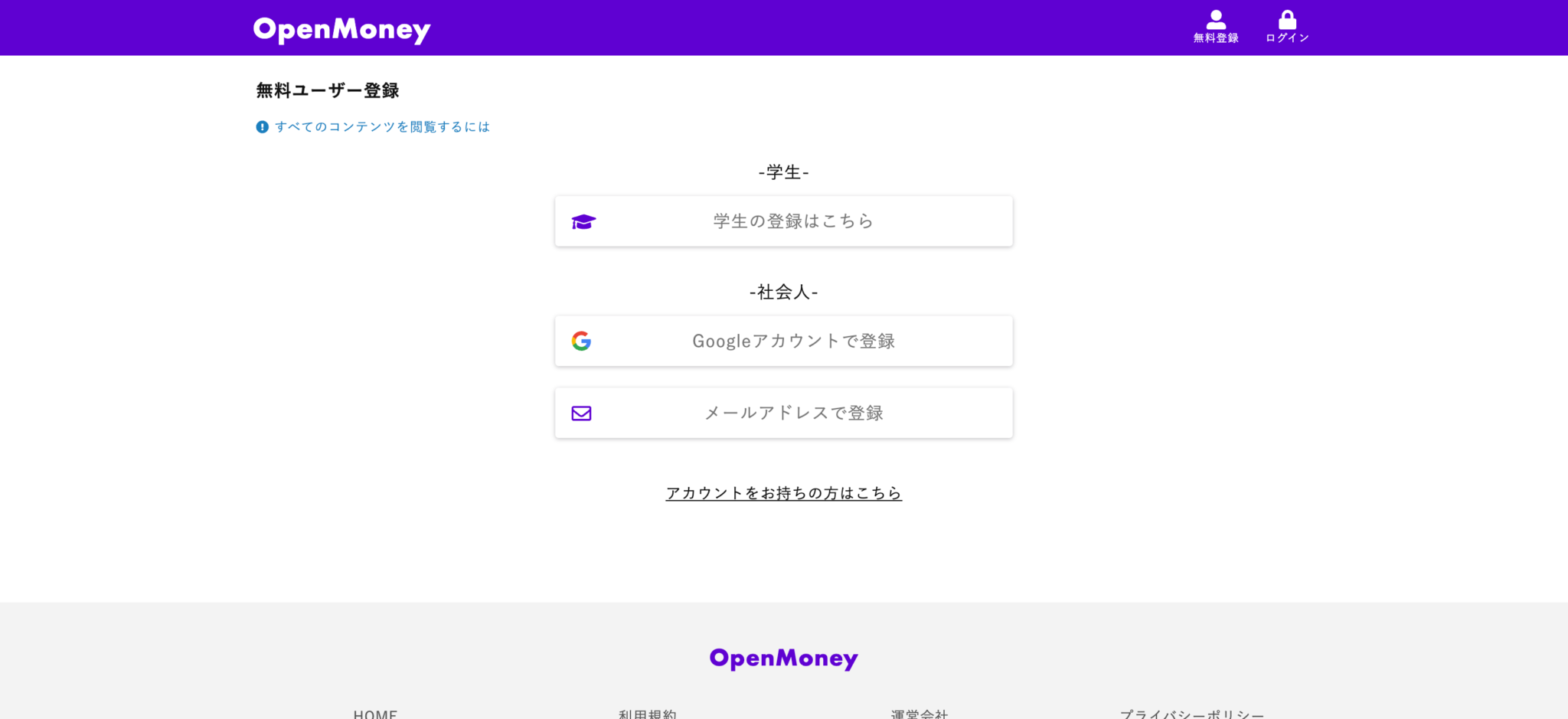
Task: Navigate to HOME from the footer
Action: [x=374, y=714]
